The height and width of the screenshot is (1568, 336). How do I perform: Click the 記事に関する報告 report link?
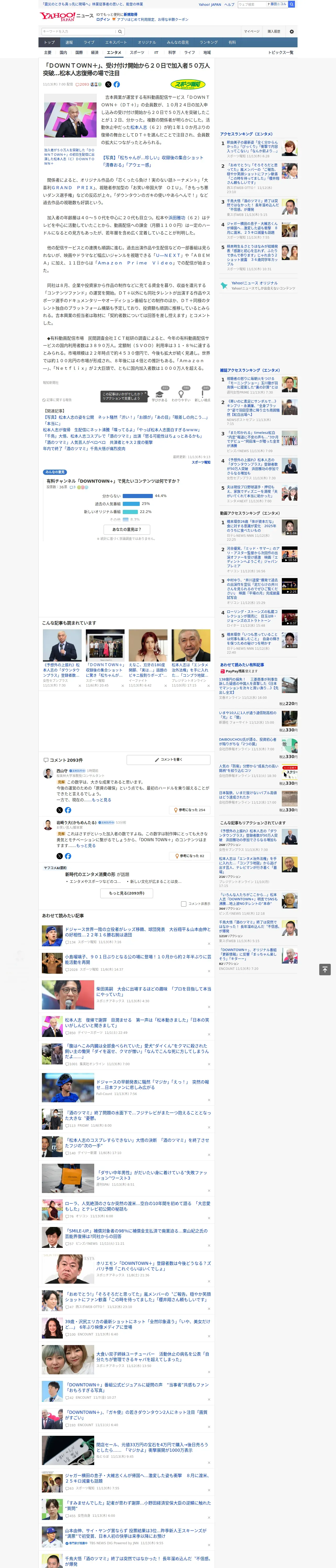[x=58, y=400]
